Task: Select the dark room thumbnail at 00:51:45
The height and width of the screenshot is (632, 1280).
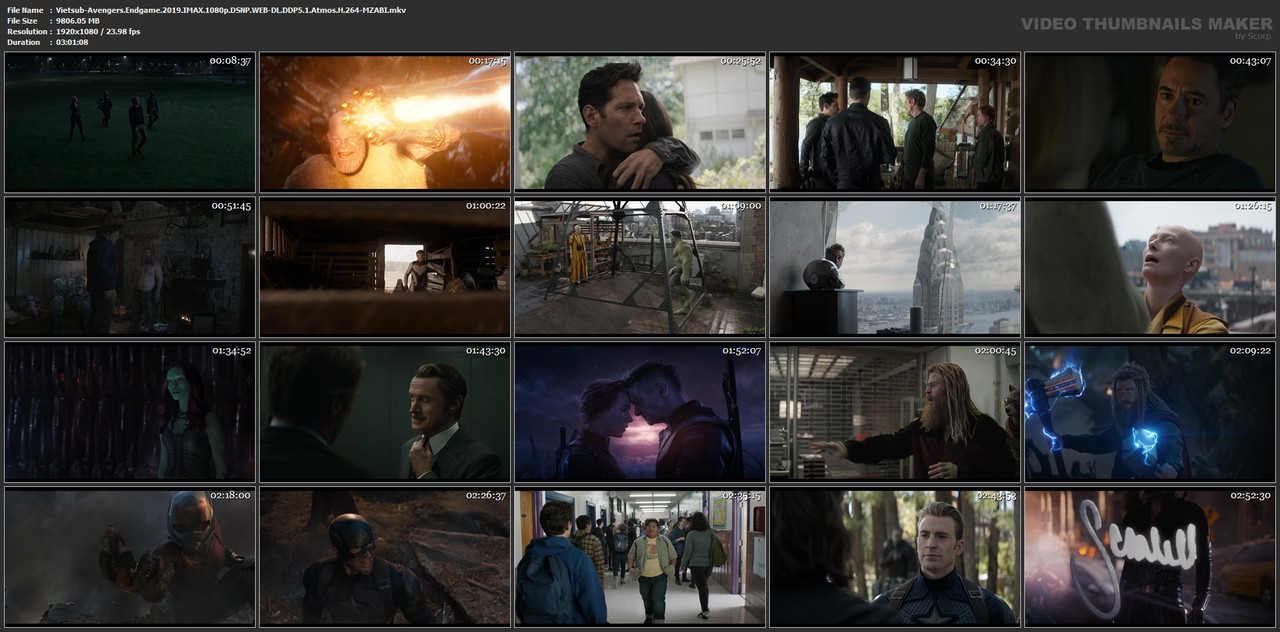Action: tap(130, 267)
